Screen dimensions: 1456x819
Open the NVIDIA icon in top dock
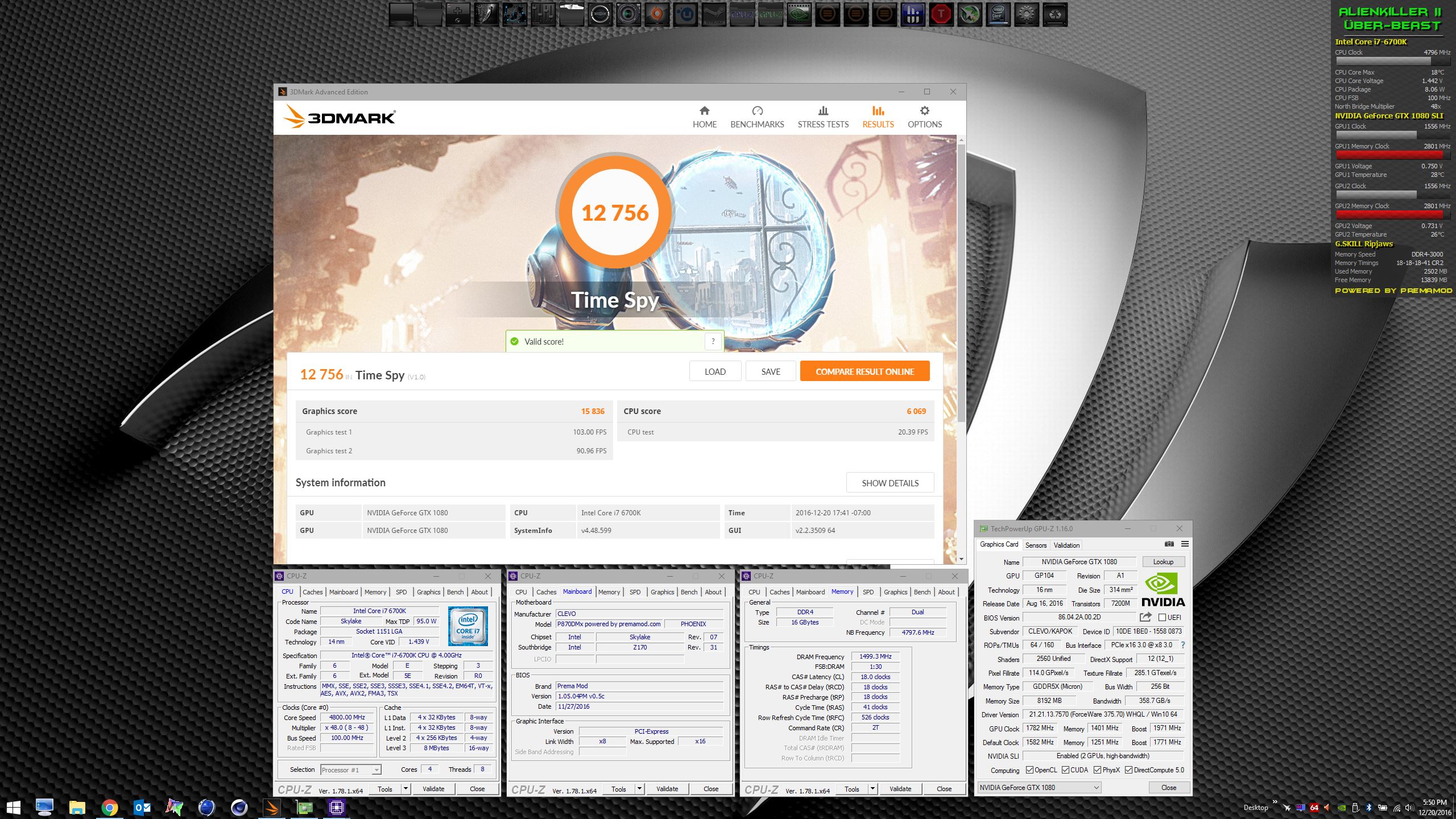(799, 14)
